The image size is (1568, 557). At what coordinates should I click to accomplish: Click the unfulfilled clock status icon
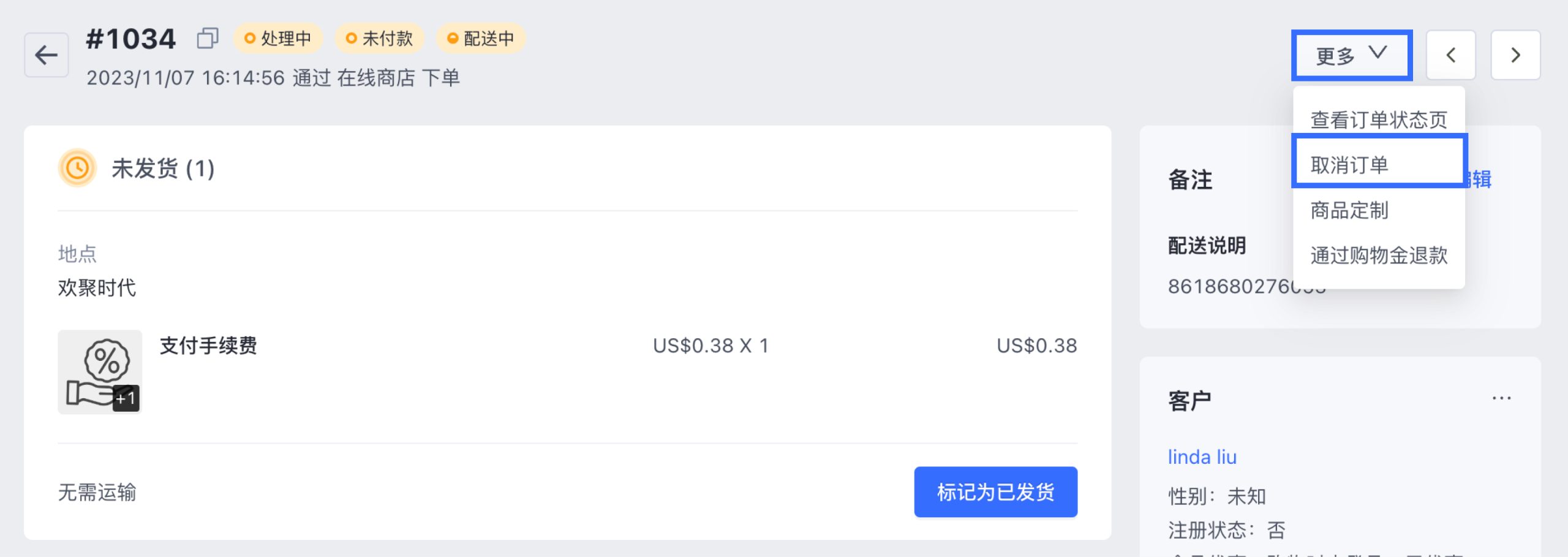click(77, 168)
